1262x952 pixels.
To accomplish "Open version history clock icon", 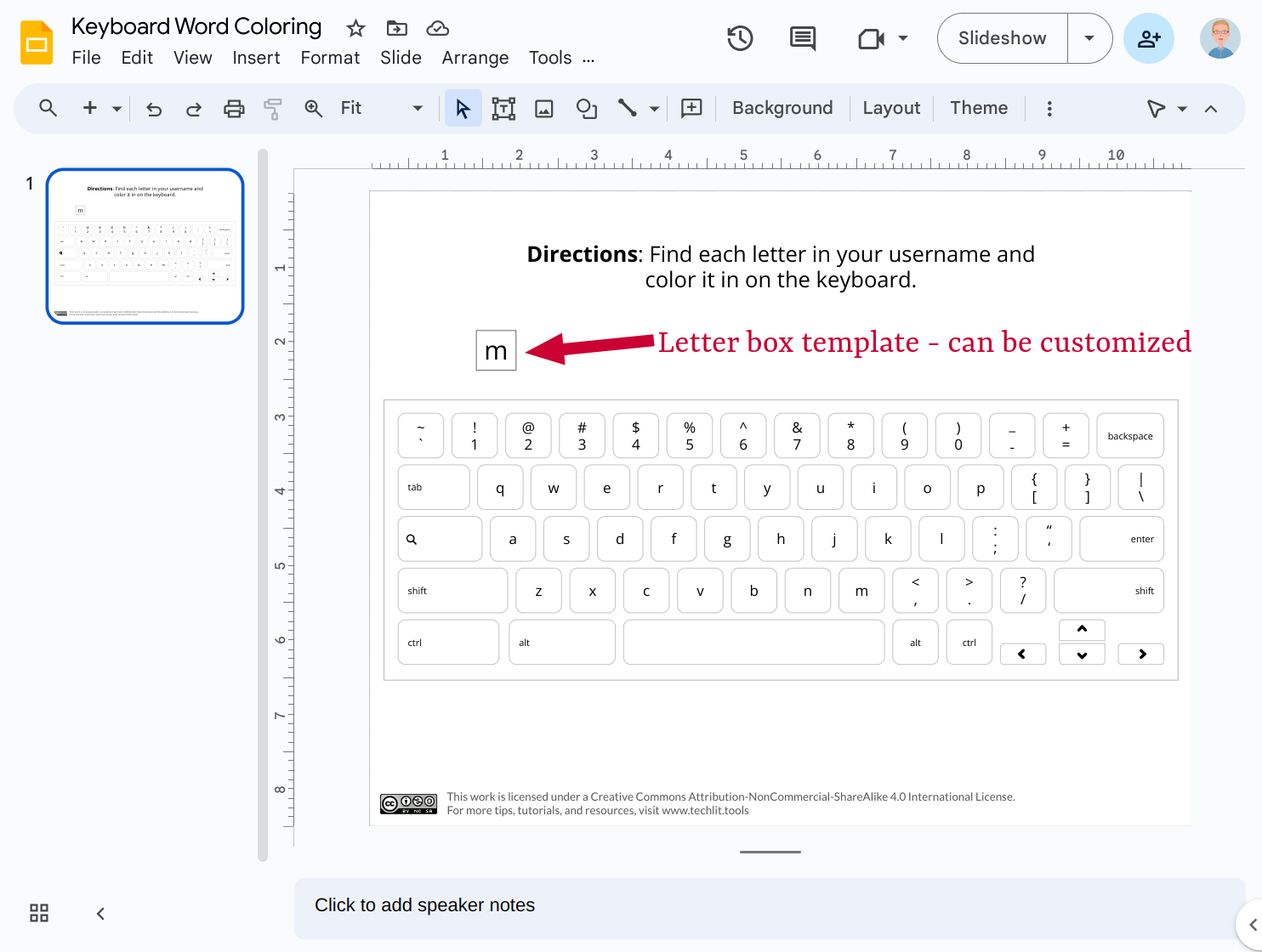I will point(740,38).
